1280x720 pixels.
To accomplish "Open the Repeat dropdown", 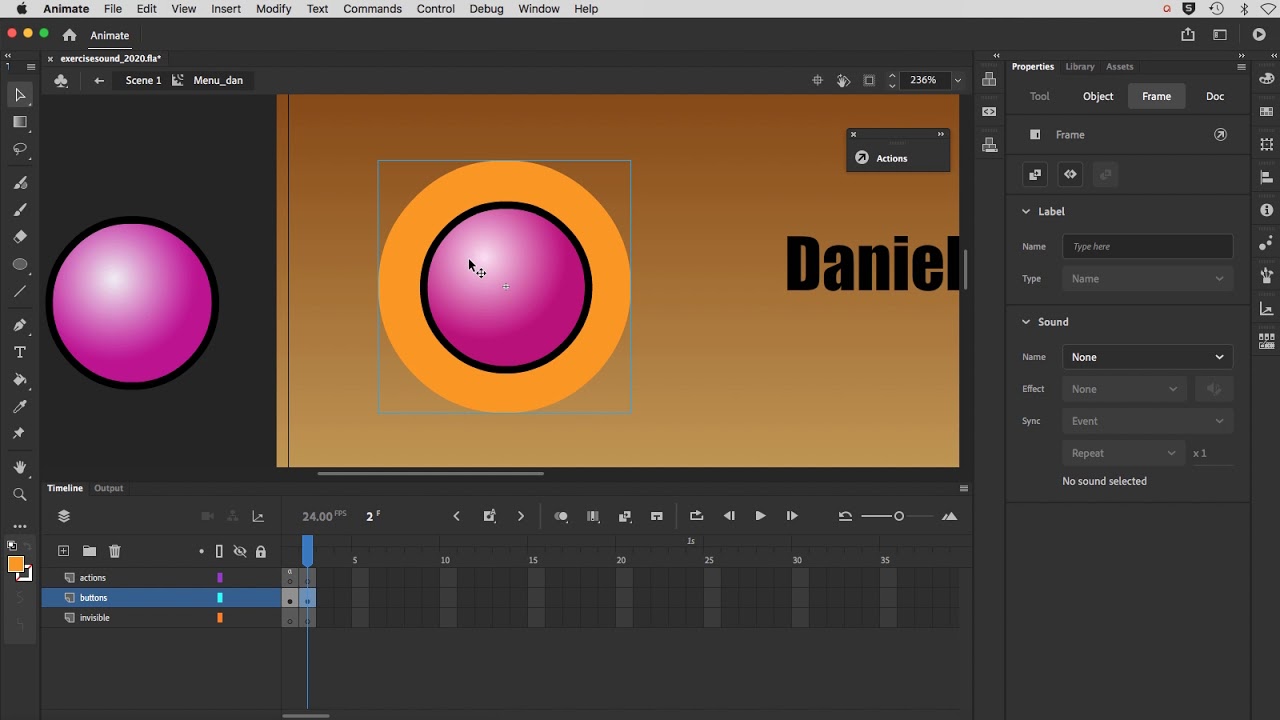I will click(x=1124, y=453).
